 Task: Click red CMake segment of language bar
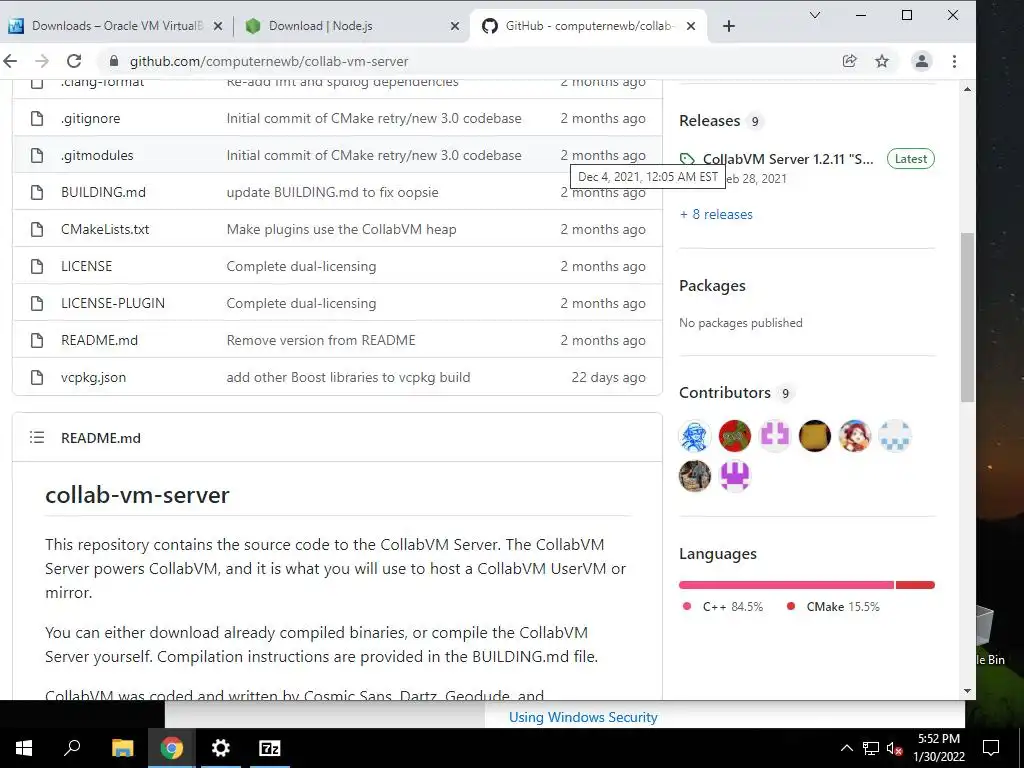915,585
